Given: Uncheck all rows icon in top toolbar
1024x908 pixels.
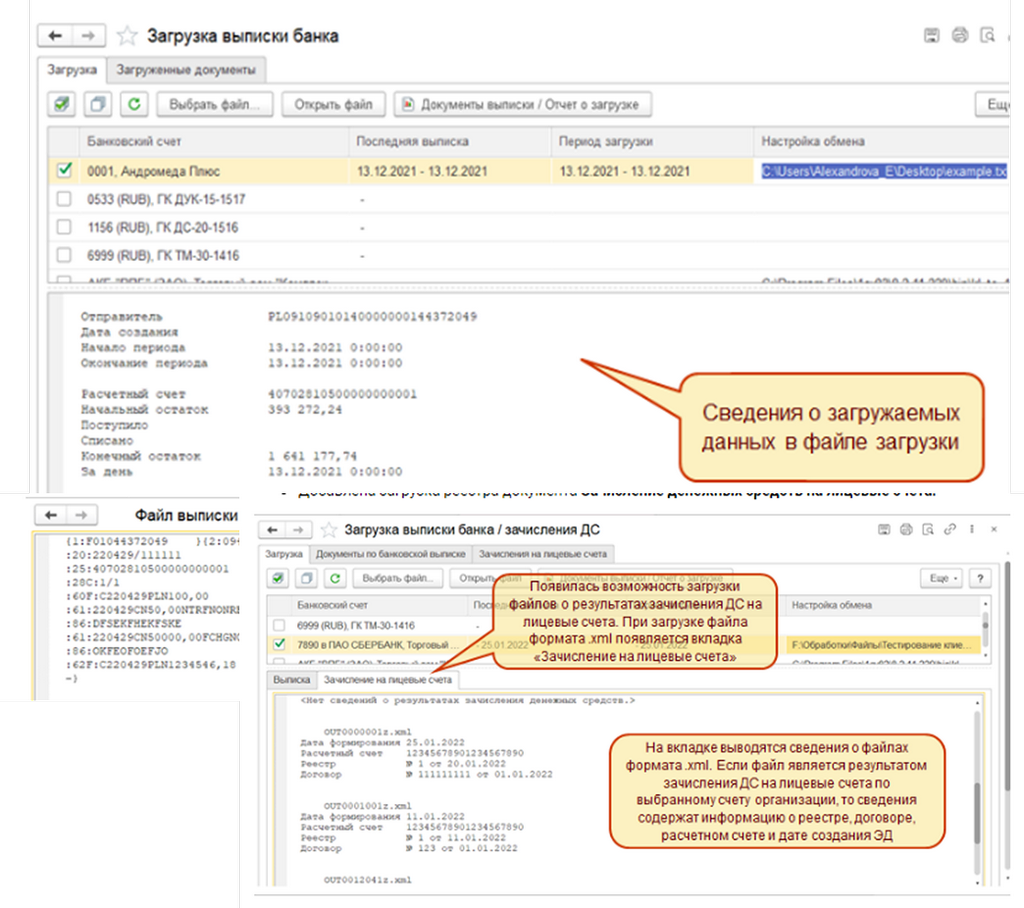Looking at the screenshot, I should (98, 105).
